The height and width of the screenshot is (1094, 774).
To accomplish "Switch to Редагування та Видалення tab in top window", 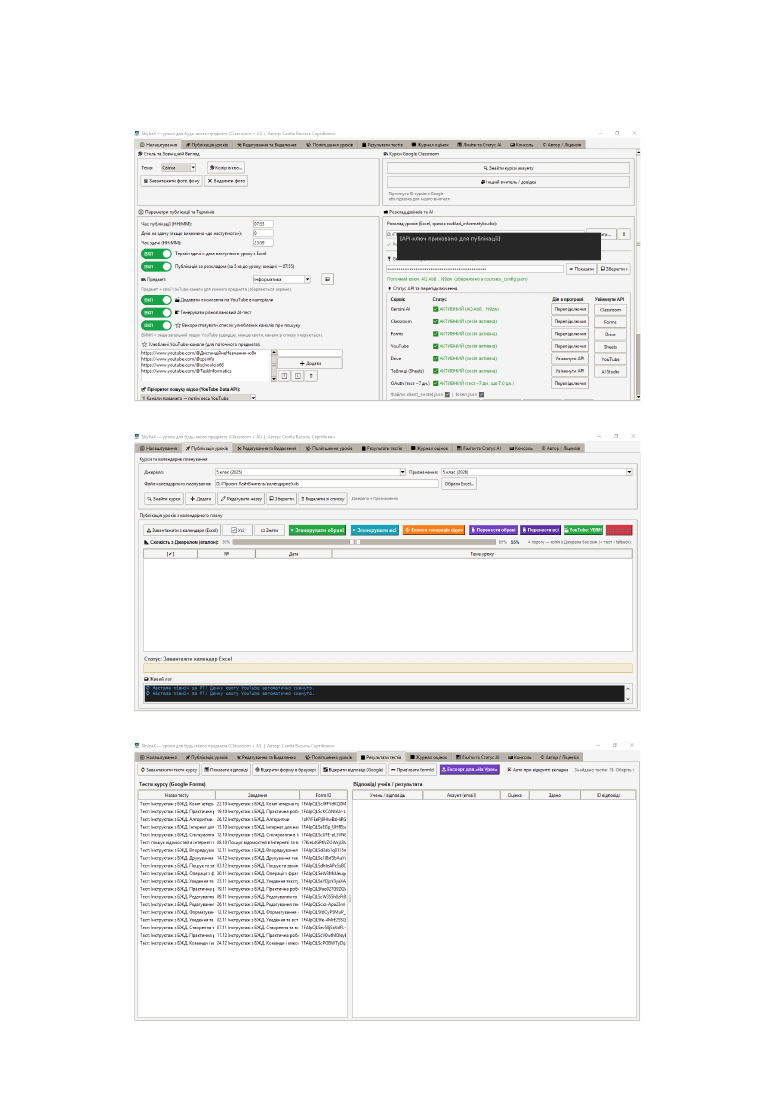I will tap(266, 145).
